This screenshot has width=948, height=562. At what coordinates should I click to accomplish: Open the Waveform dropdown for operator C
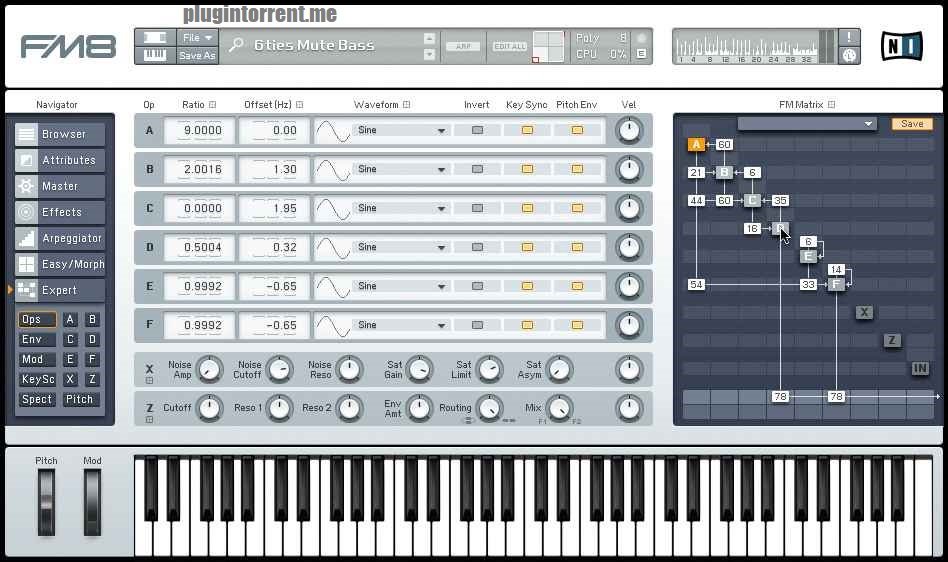coord(401,208)
